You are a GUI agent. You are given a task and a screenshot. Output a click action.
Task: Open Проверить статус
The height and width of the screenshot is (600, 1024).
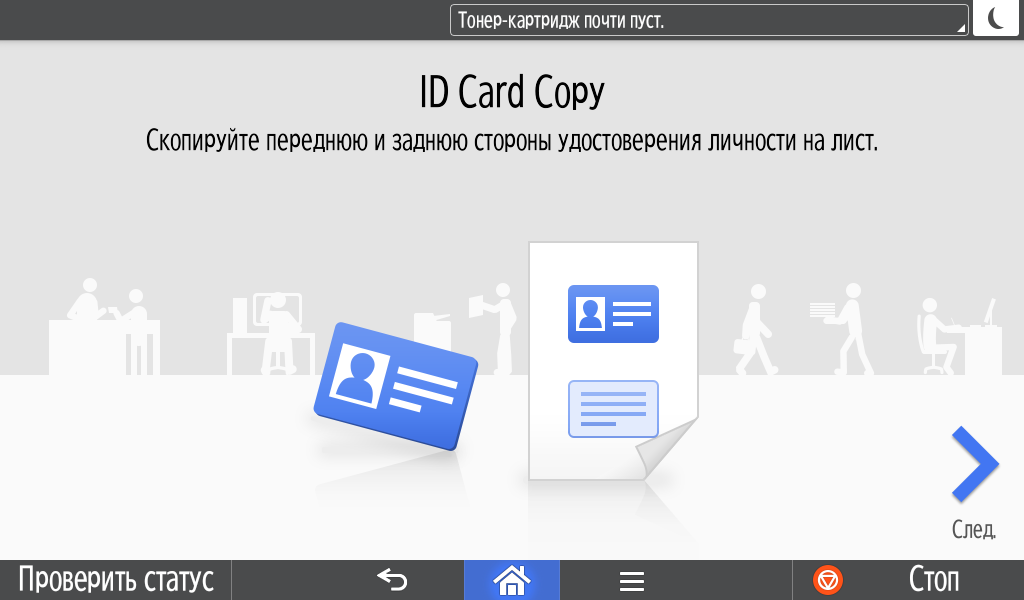point(116,580)
